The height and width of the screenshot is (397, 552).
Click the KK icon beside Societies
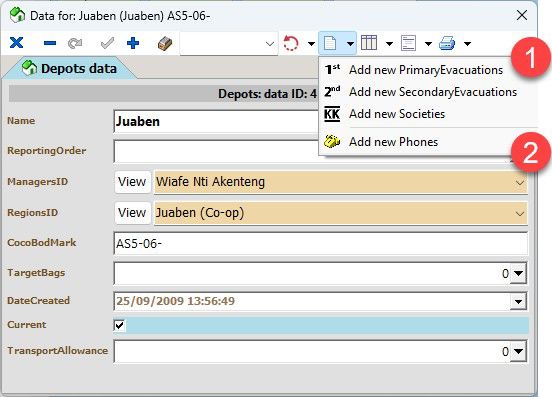332,114
